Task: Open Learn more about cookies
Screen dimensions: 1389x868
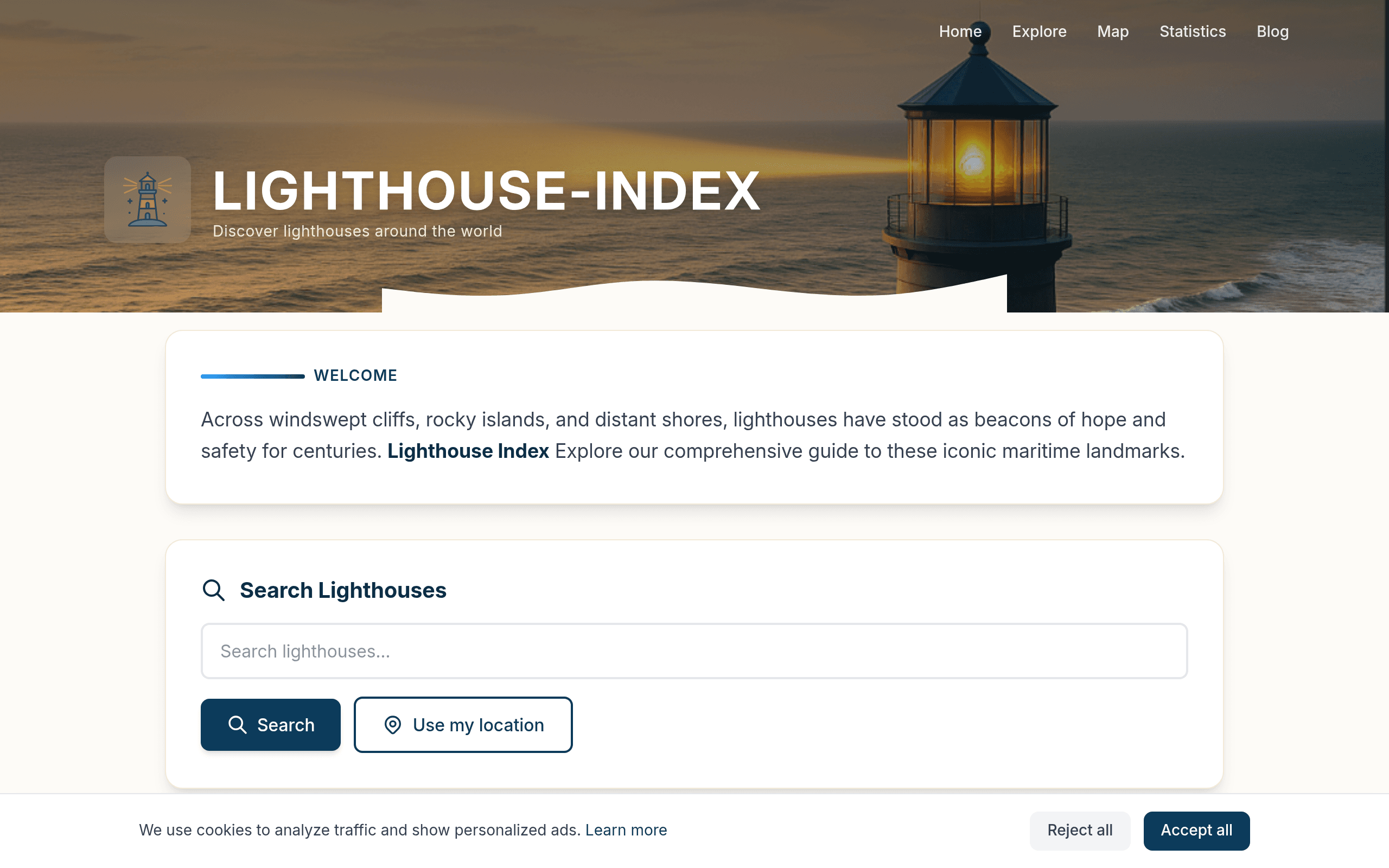Action: point(627,829)
